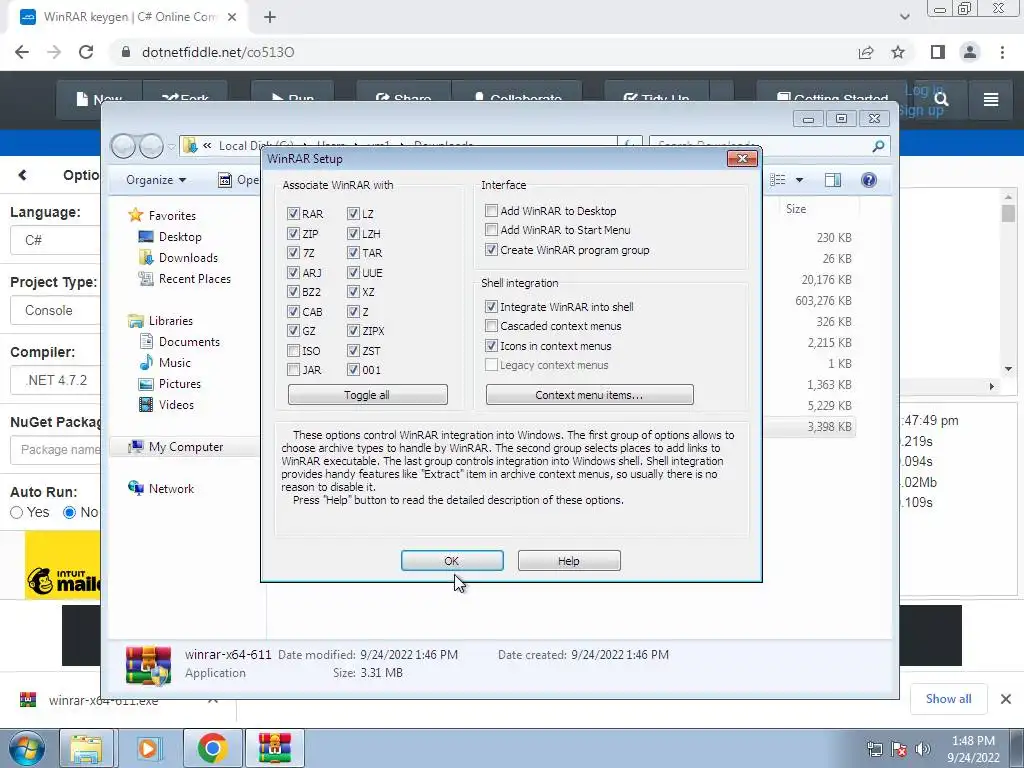The width and height of the screenshot is (1024, 768).
Task: Open Context menu items dialog
Action: coord(589,394)
